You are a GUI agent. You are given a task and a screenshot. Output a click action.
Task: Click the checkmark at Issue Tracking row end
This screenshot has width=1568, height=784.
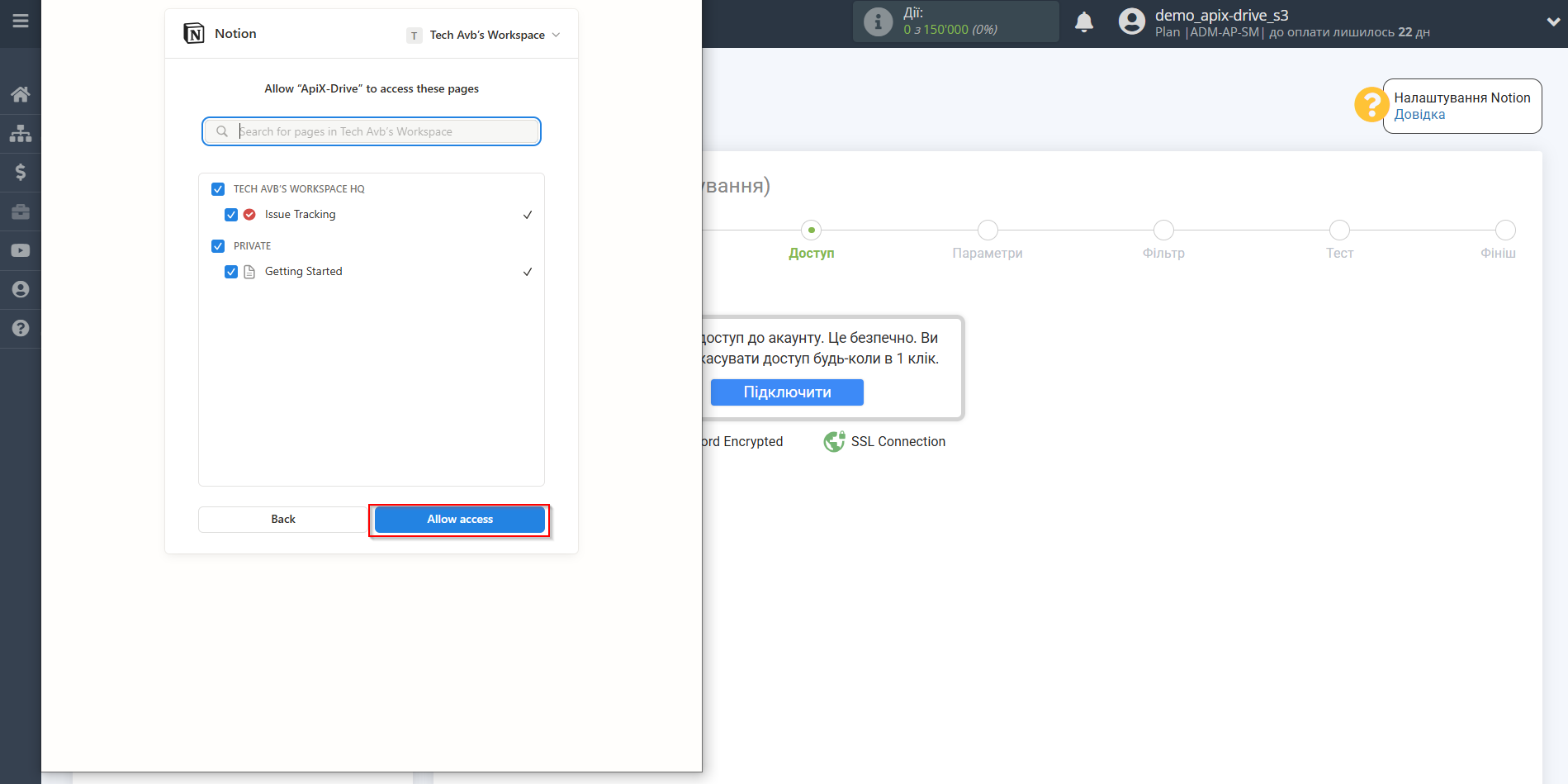pos(528,215)
